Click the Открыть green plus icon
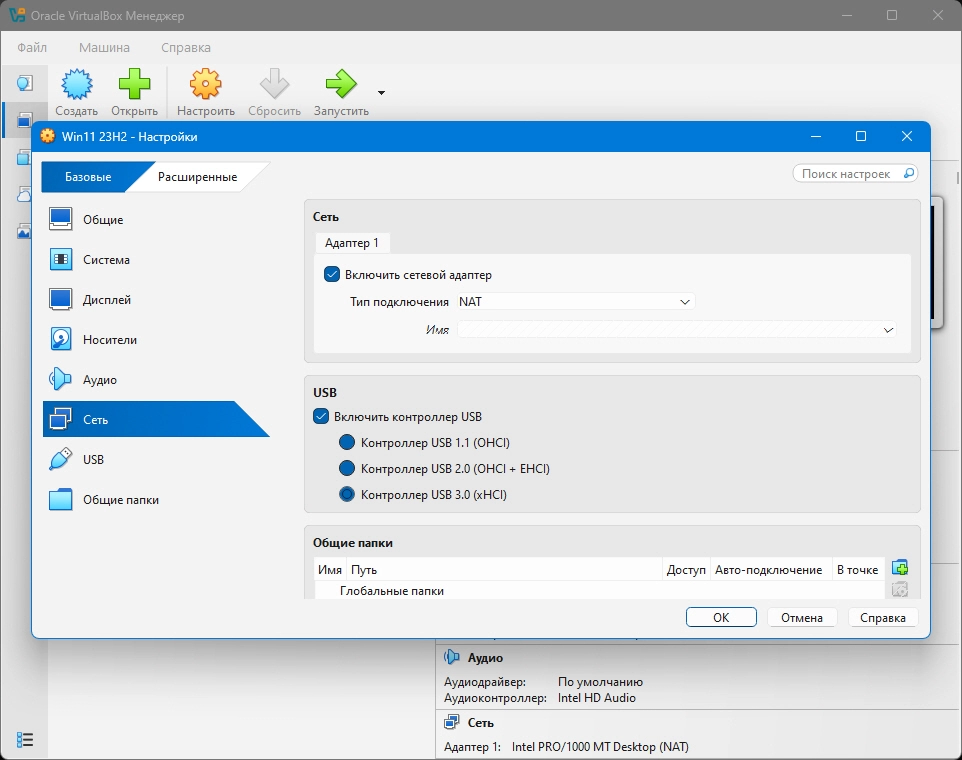 coord(134,84)
